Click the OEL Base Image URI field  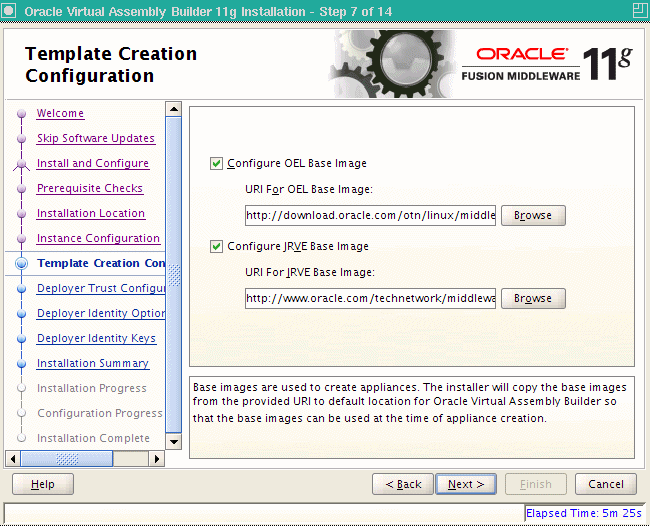370,216
